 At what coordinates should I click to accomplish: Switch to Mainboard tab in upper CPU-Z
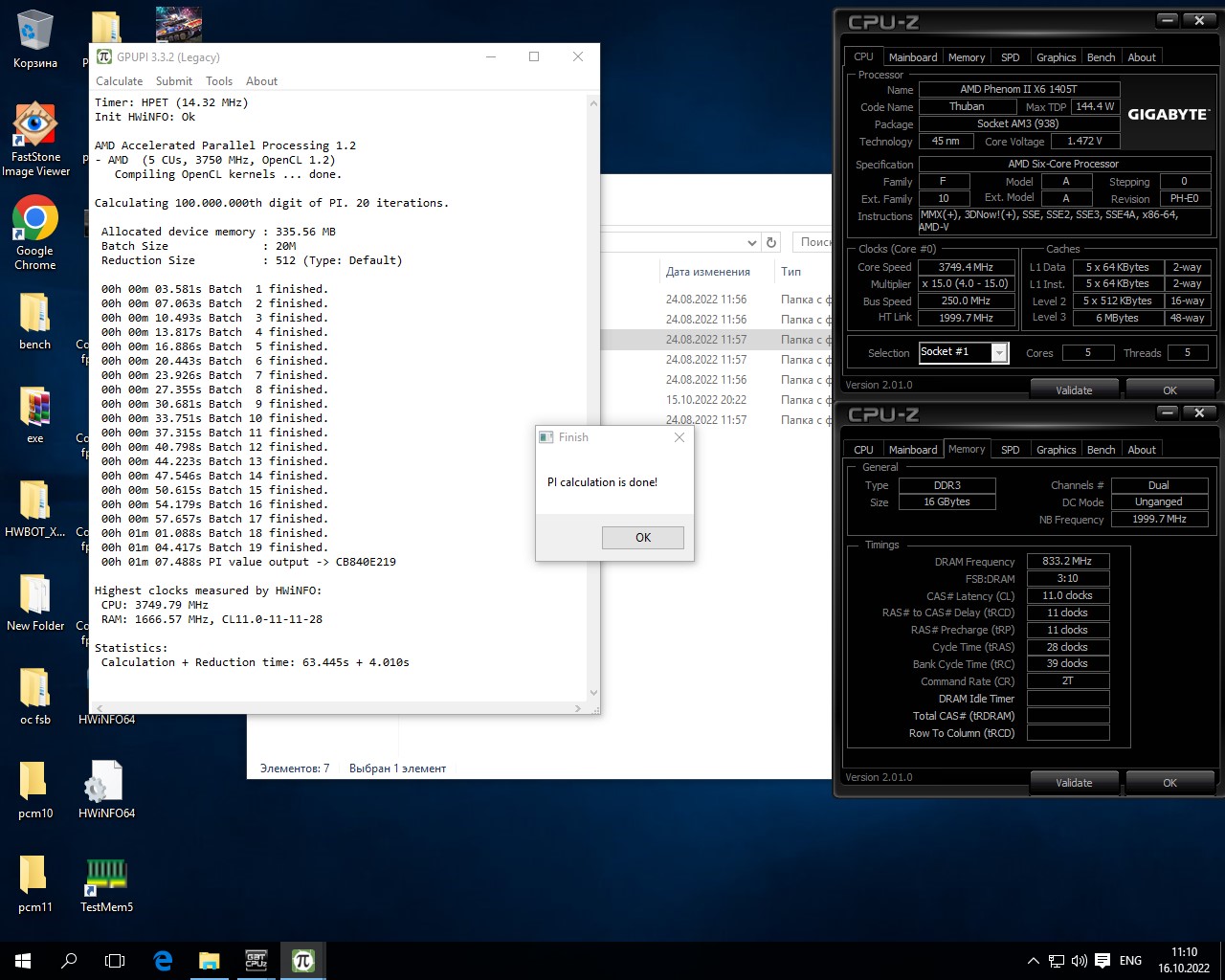913,57
